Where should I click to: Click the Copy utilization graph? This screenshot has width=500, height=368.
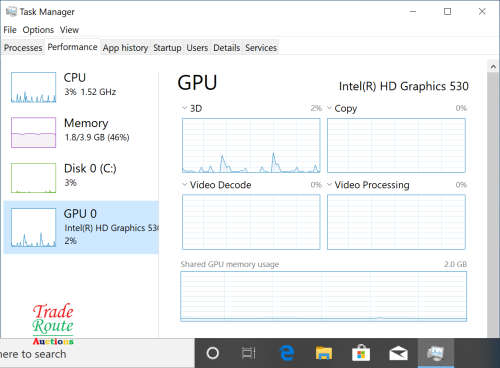(396, 145)
